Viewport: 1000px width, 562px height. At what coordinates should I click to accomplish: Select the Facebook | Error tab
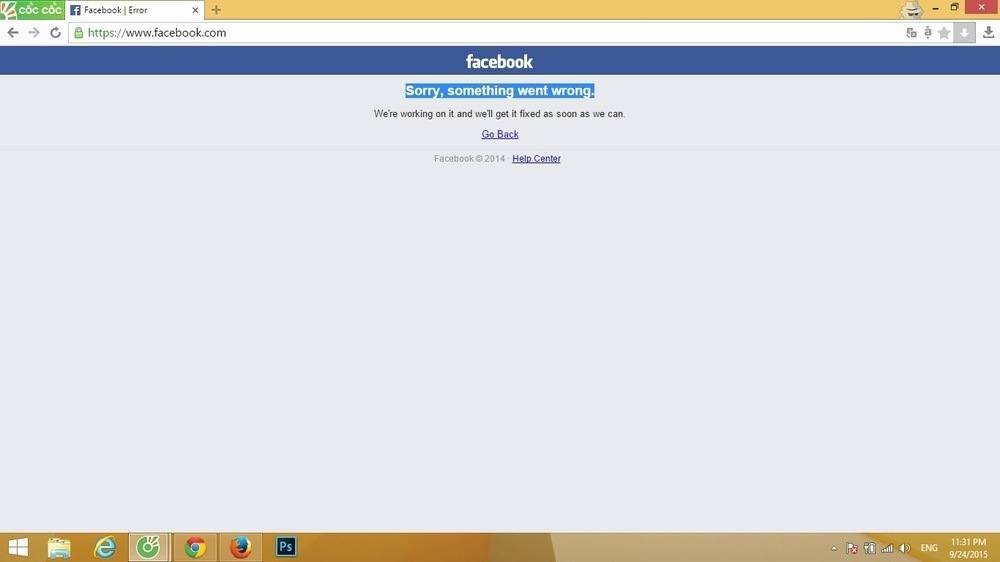(135, 10)
